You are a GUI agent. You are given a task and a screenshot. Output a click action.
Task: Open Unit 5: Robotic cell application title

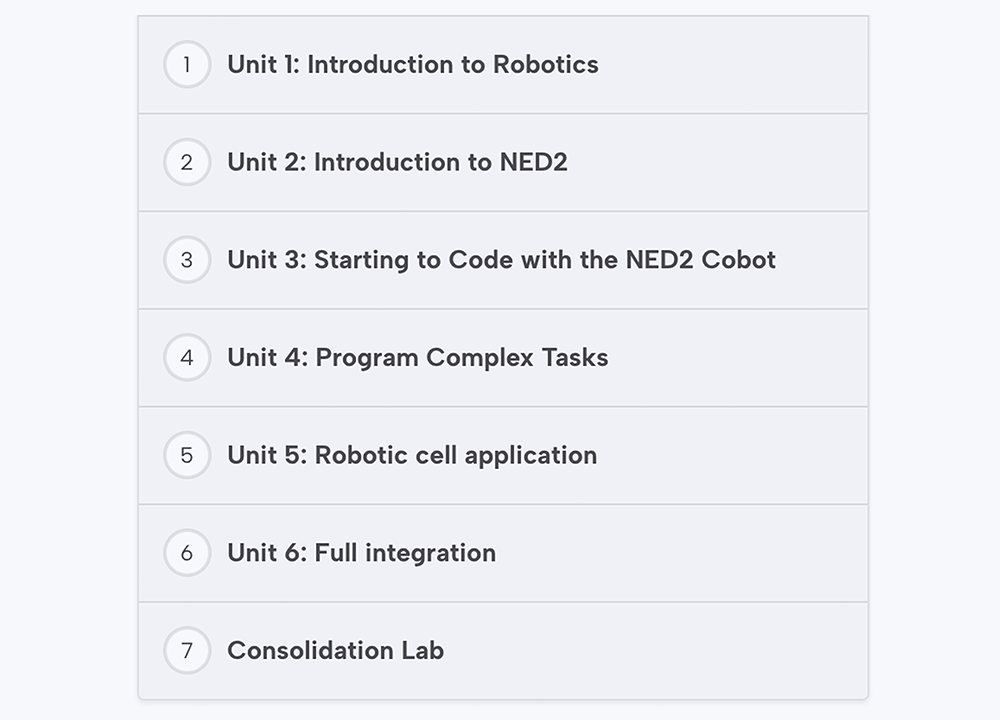tap(412, 455)
